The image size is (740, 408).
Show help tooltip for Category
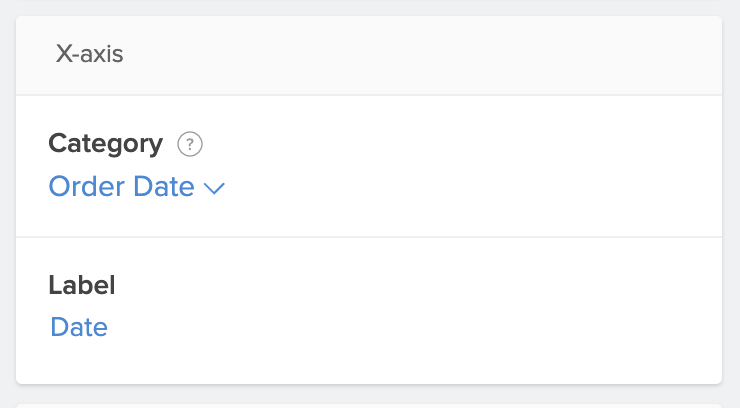pyautogui.click(x=190, y=144)
